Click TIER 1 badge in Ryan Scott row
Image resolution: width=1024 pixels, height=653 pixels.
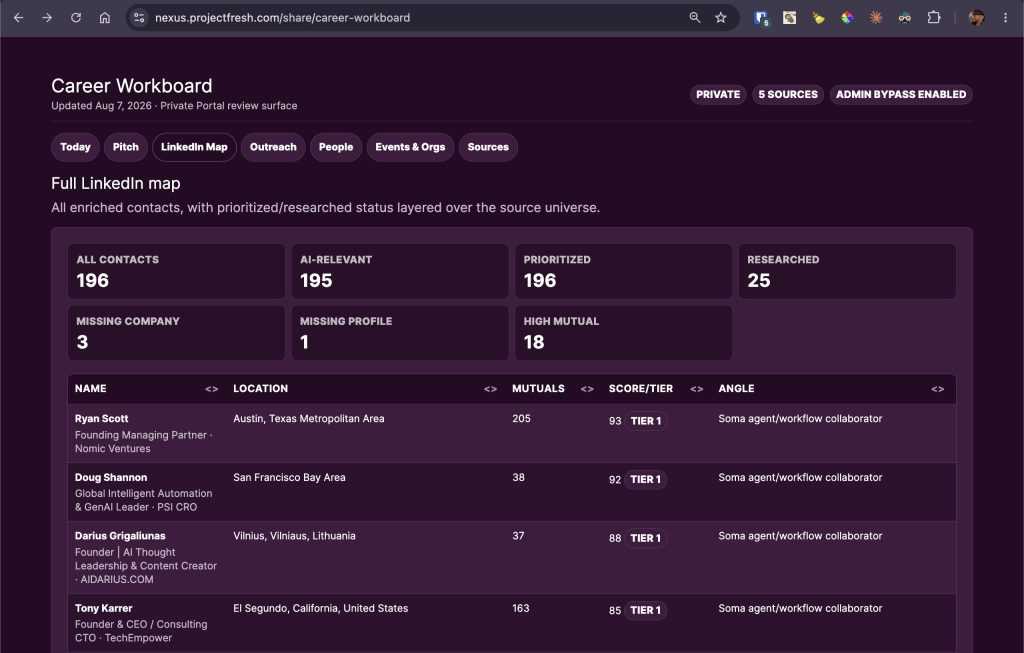coord(645,421)
